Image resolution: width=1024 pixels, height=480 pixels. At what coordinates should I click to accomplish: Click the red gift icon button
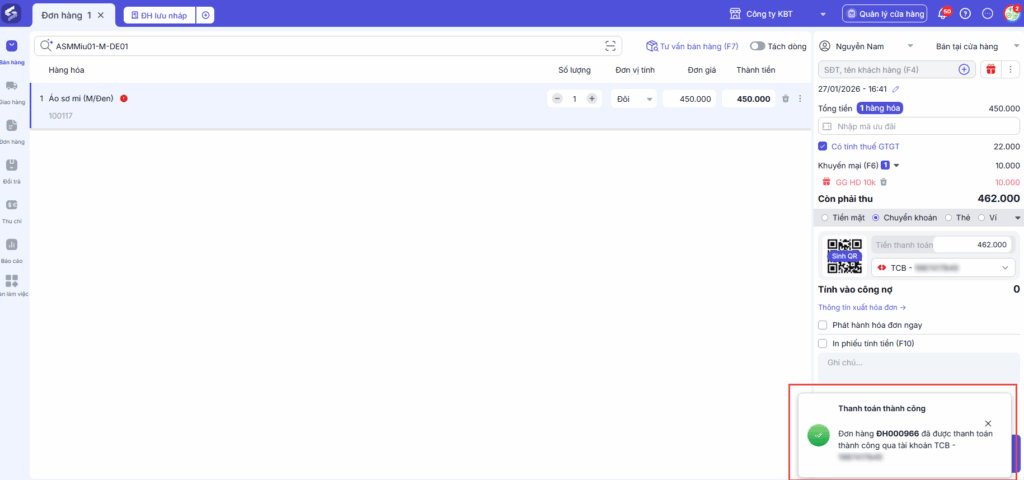[991, 69]
